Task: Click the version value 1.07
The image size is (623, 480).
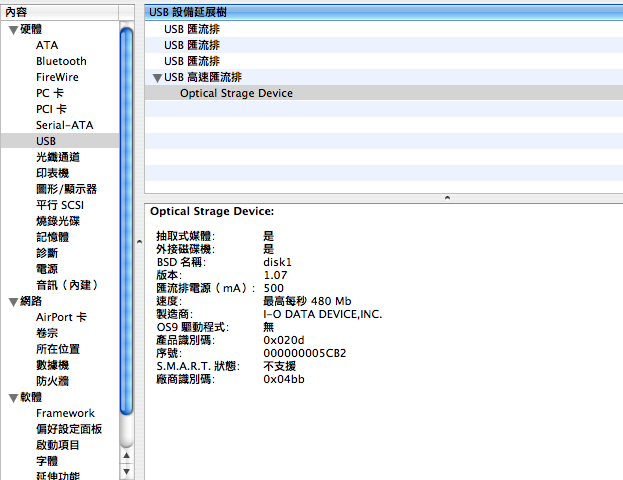Action: tap(275, 275)
